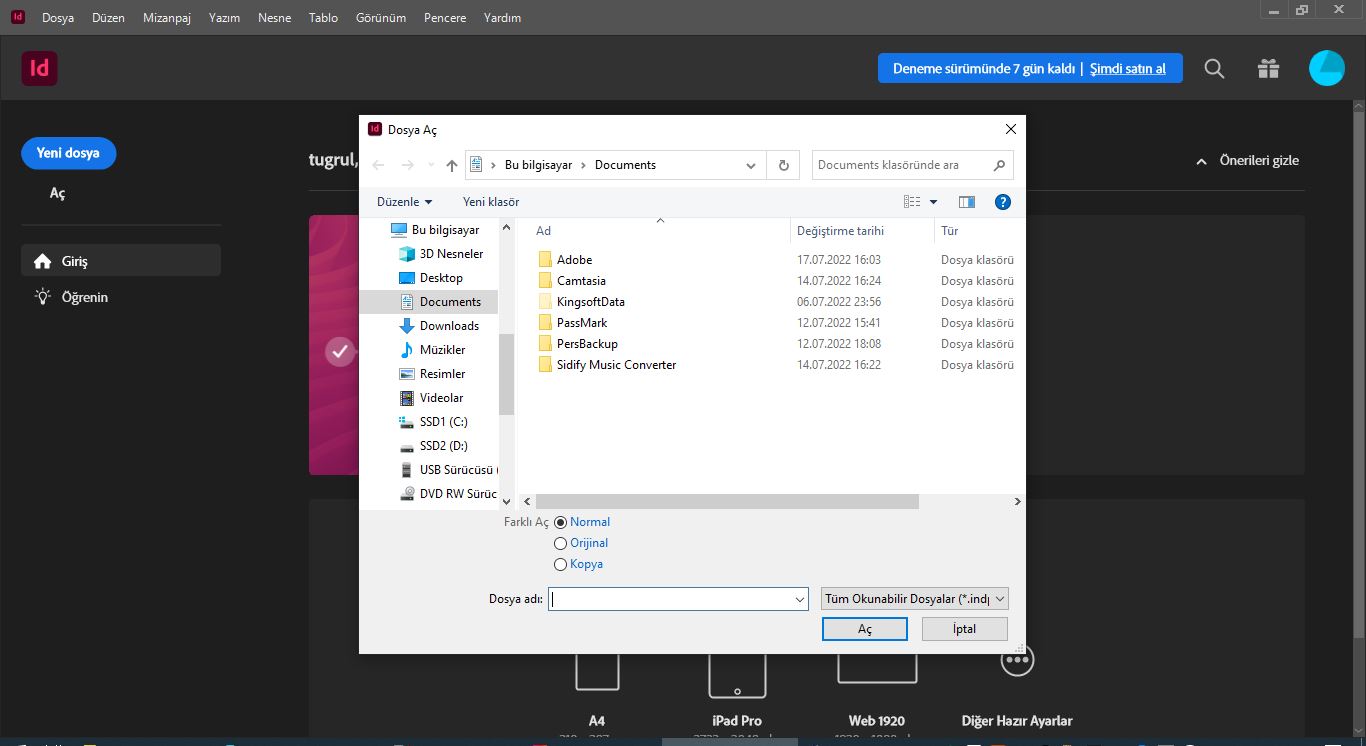
Task: Click the blue Yeni dosya button
Action: (68, 153)
